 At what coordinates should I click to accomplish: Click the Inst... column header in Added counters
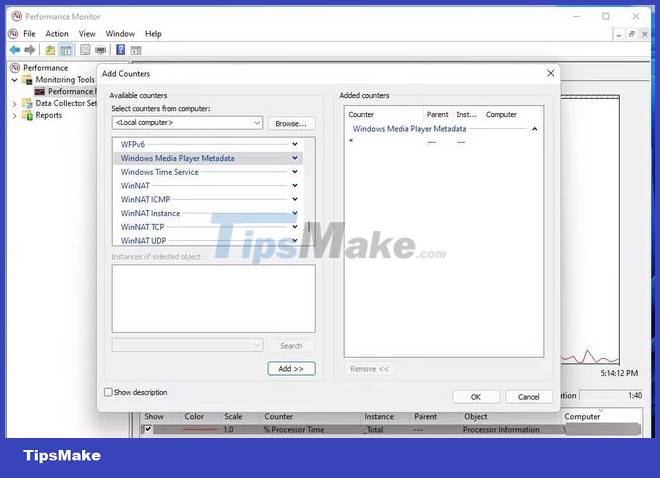coord(466,114)
